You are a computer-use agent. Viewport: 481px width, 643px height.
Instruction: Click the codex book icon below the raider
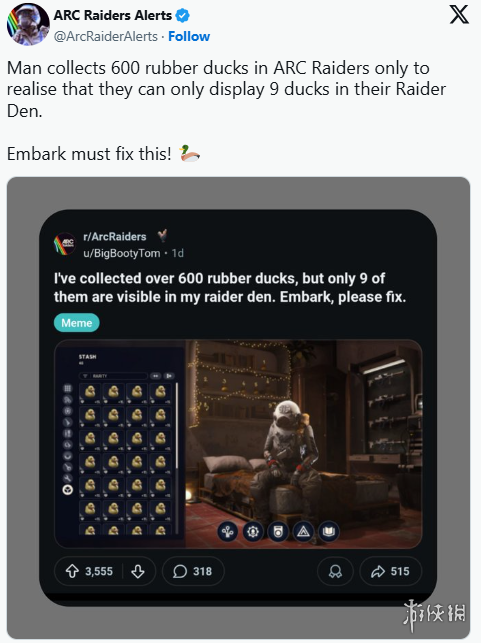pyautogui.click(x=329, y=532)
